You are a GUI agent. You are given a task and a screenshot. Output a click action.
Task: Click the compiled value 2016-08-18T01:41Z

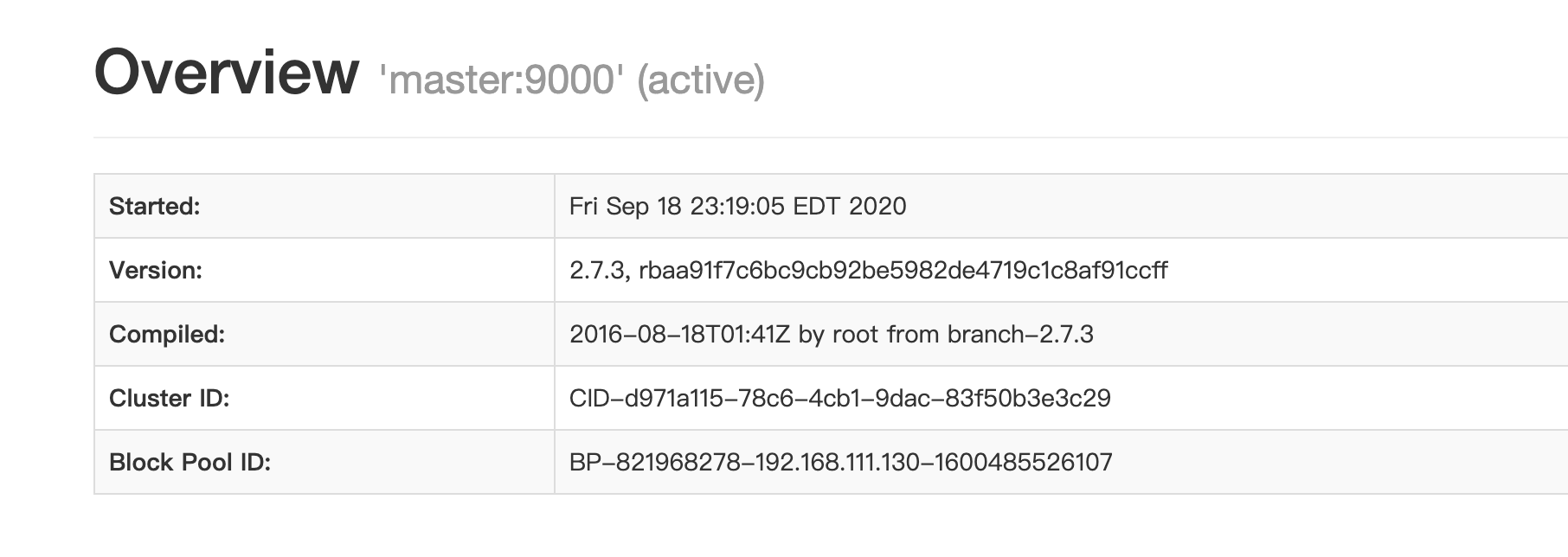tap(680, 334)
